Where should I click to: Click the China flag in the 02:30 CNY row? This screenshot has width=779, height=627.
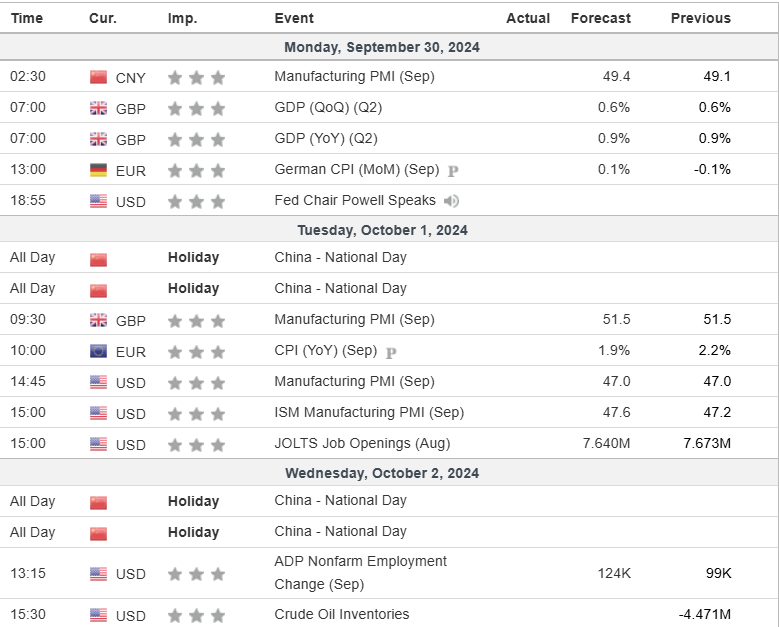pyautogui.click(x=98, y=77)
